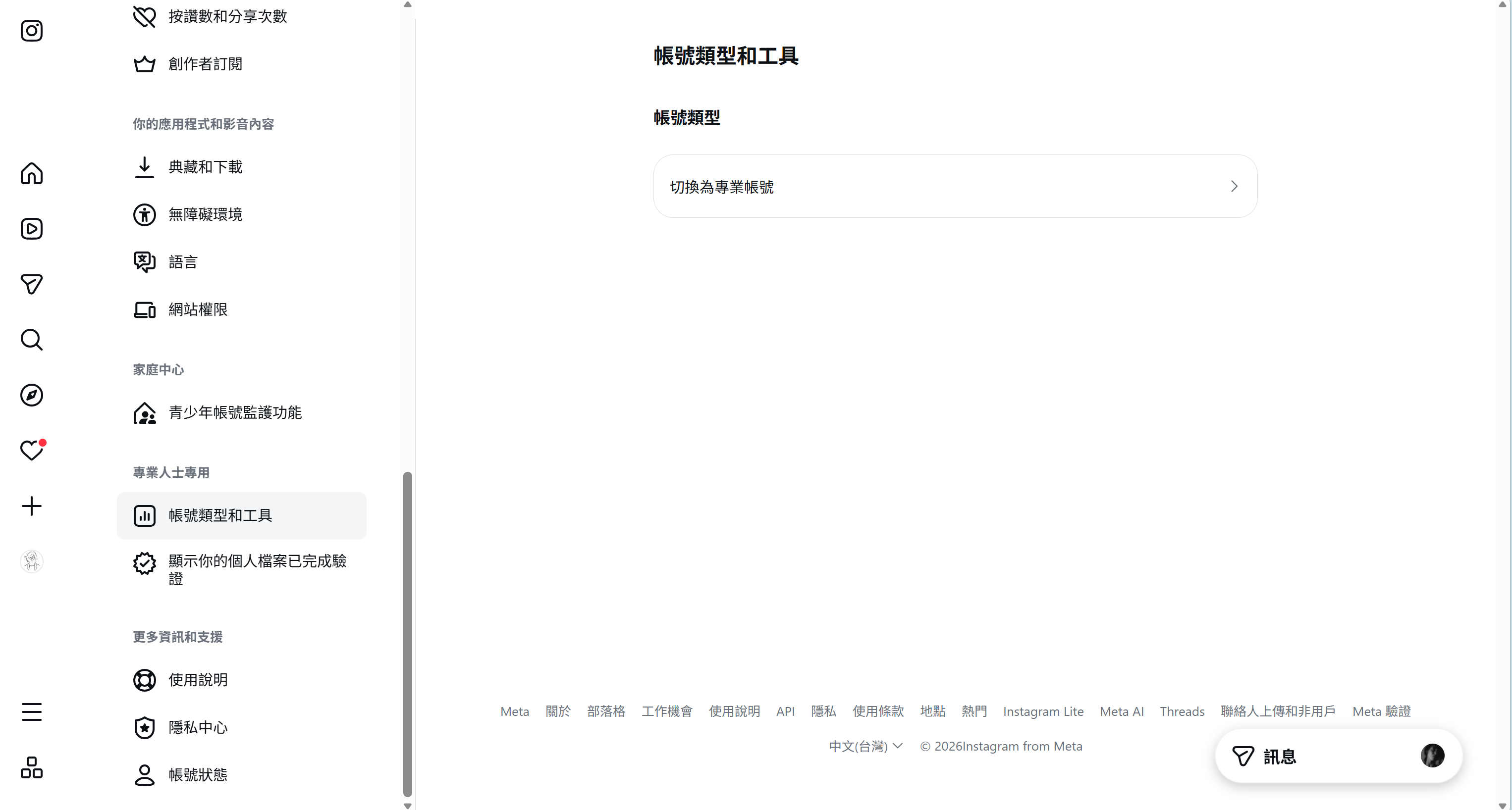Open 使用說明 in settings sidebar

pyautogui.click(x=241, y=680)
